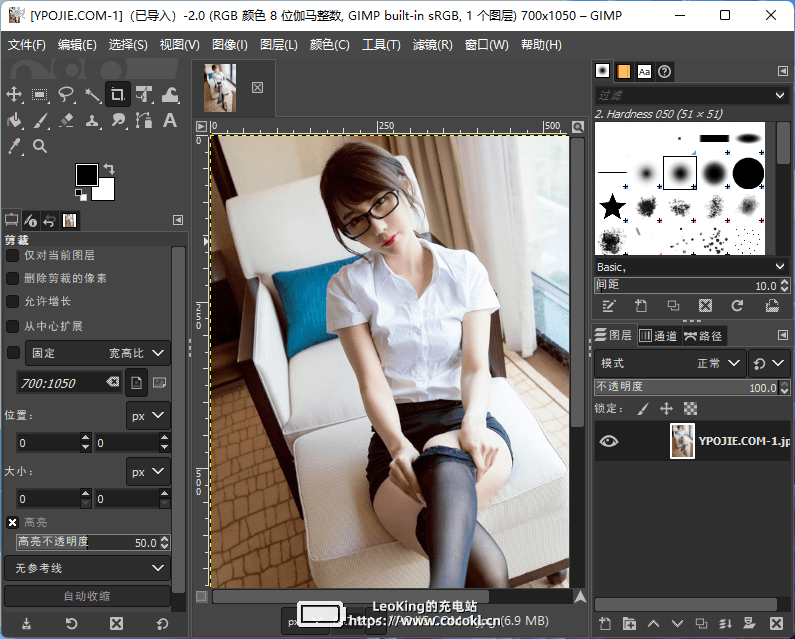Open the 滤镜(R) menu
This screenshot has width=795, height=639.
pos(432,45)
